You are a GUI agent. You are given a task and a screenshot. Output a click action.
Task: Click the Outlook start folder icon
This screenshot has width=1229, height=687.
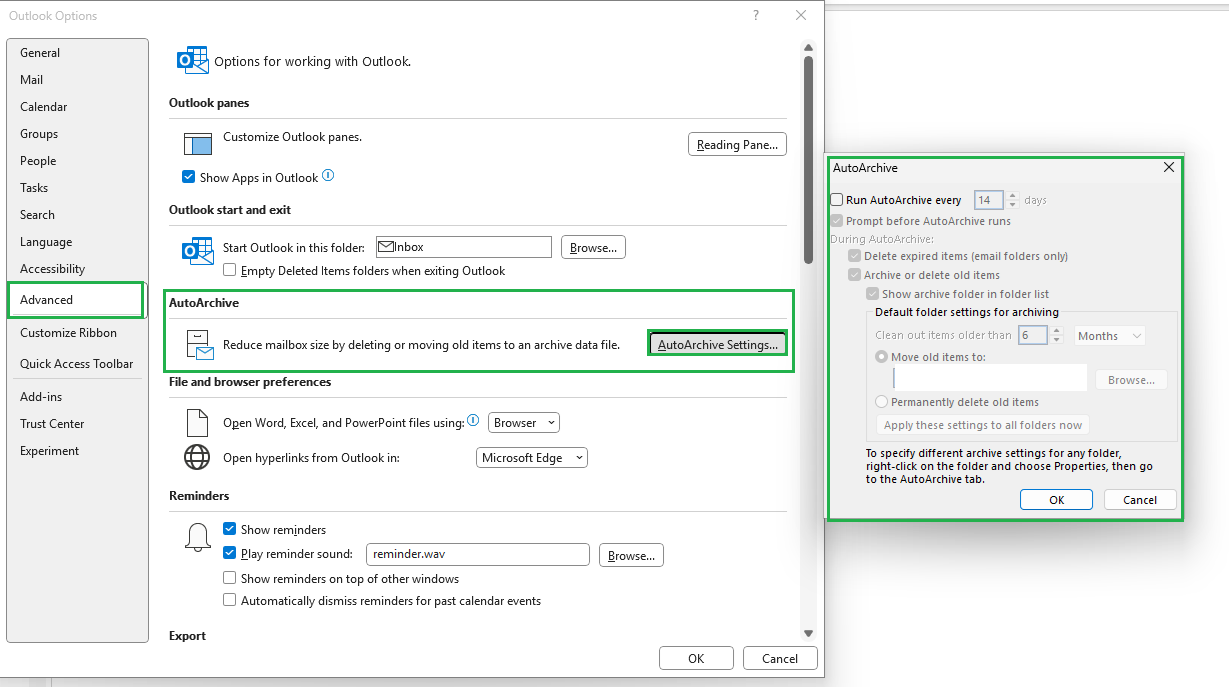pyautogui.click(x=197, y=250)
